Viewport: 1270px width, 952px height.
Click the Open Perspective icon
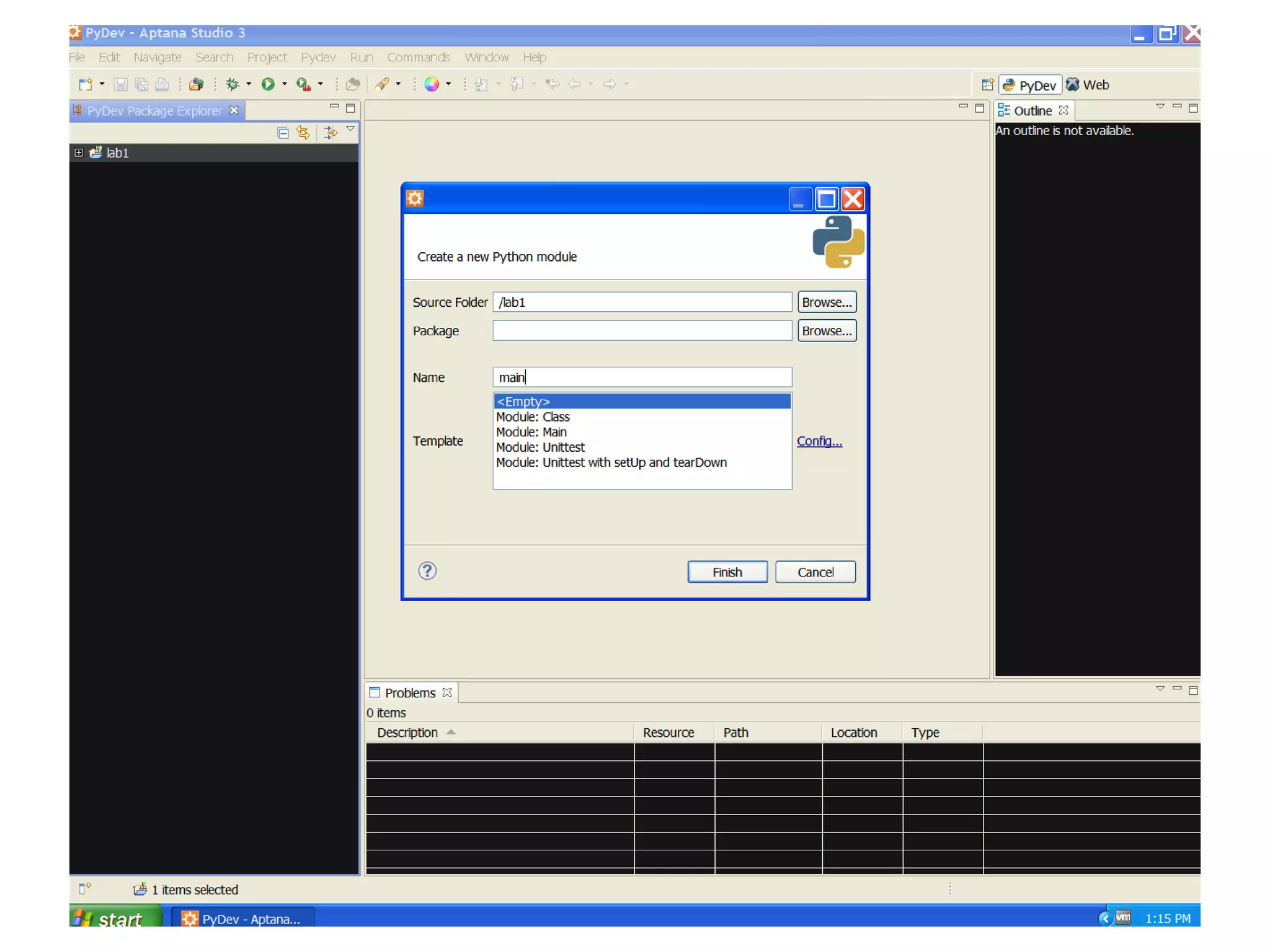987,85
